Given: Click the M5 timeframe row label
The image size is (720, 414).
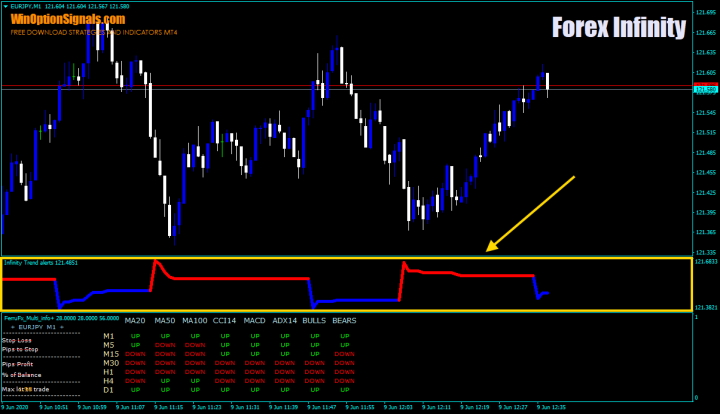Looking at the screenshot, I should [109, 345].
